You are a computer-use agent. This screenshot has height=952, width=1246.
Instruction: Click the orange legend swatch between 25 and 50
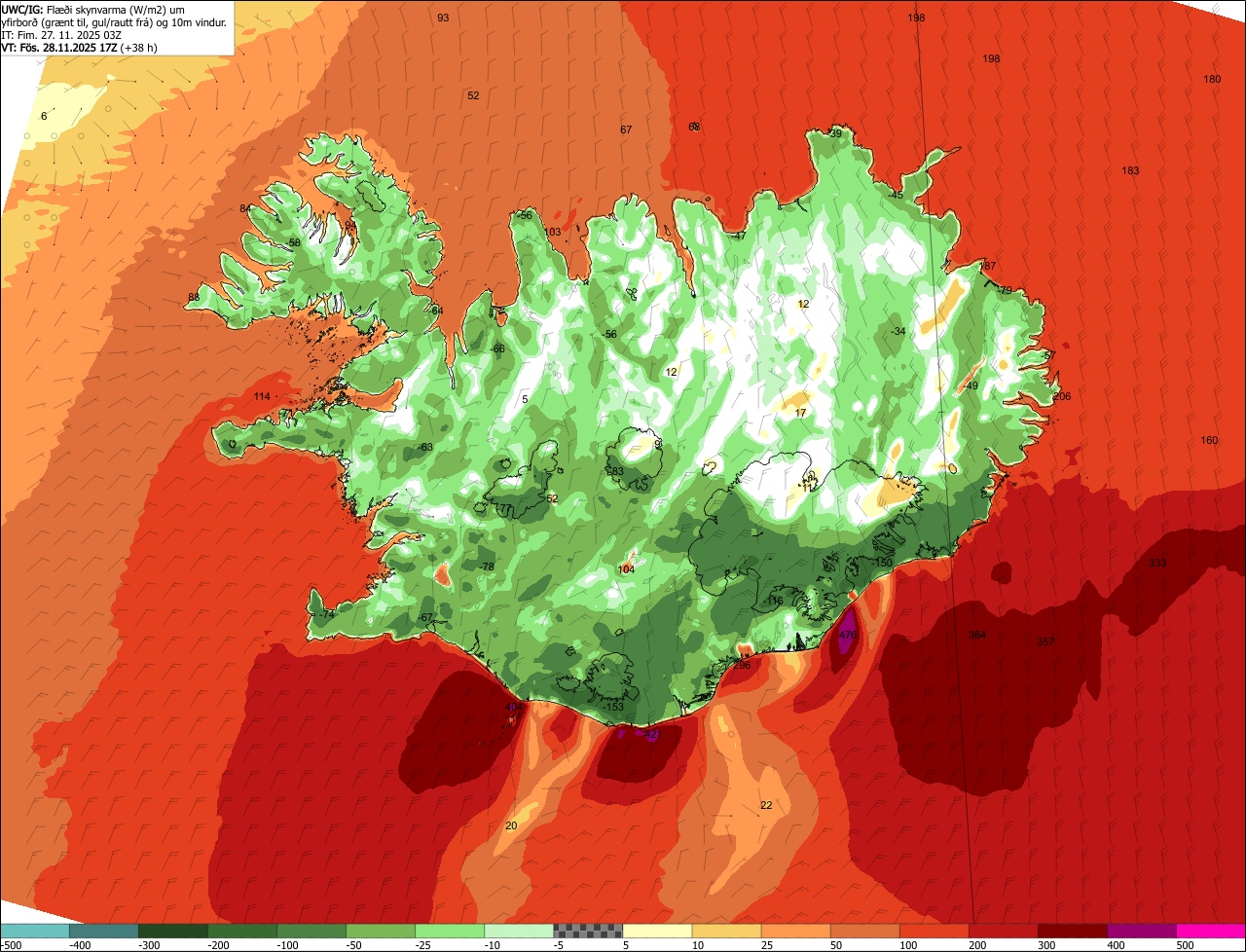(x=794, y=931)
